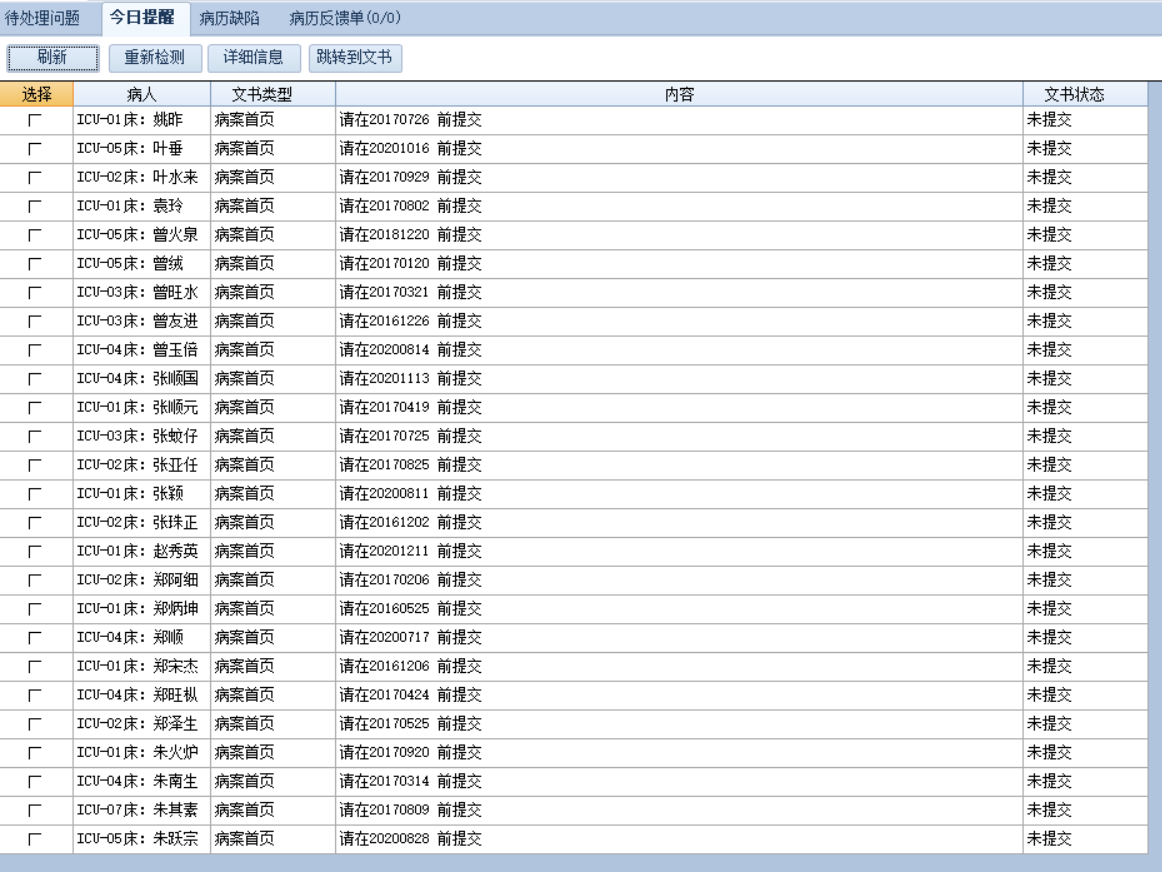Click 病案首页 in the 曾玉倍 row
The height and width of the screenshot is (872, 1162).
tap(245, 350)
